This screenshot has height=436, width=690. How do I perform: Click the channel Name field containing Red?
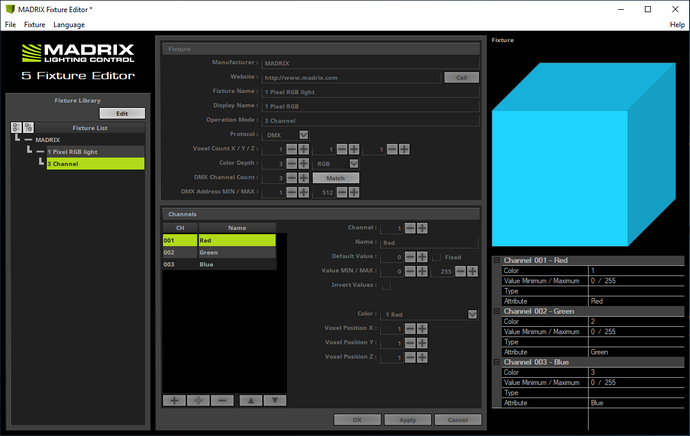coord(429,242)
